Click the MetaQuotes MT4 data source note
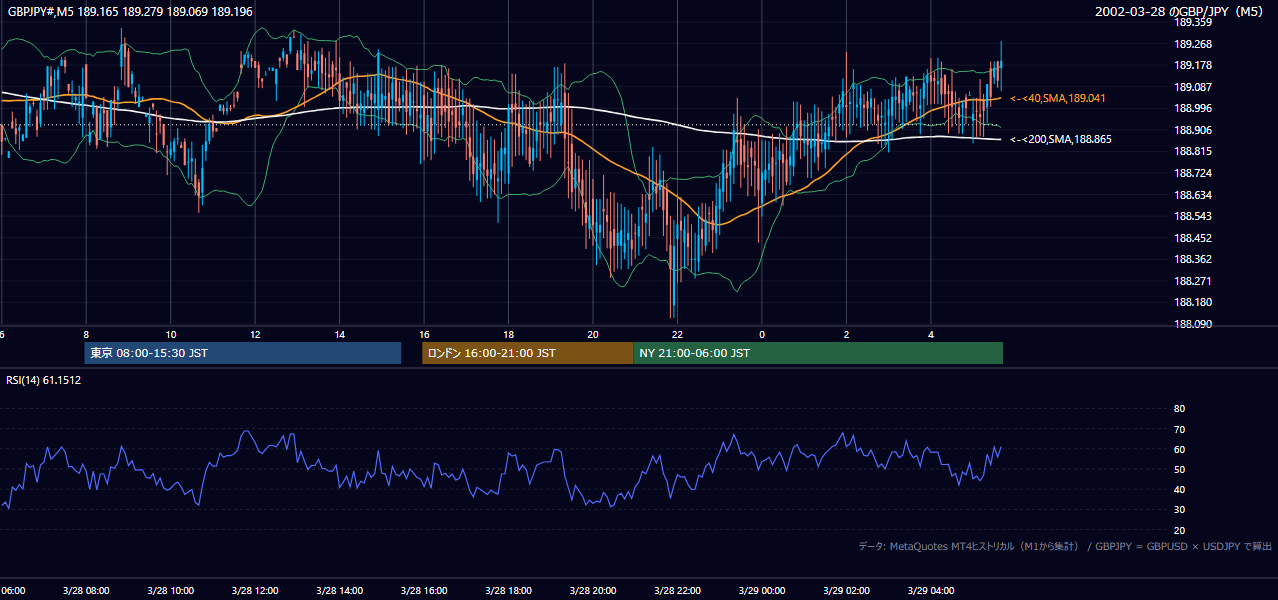1278x600 pixels. point(1065,546)
